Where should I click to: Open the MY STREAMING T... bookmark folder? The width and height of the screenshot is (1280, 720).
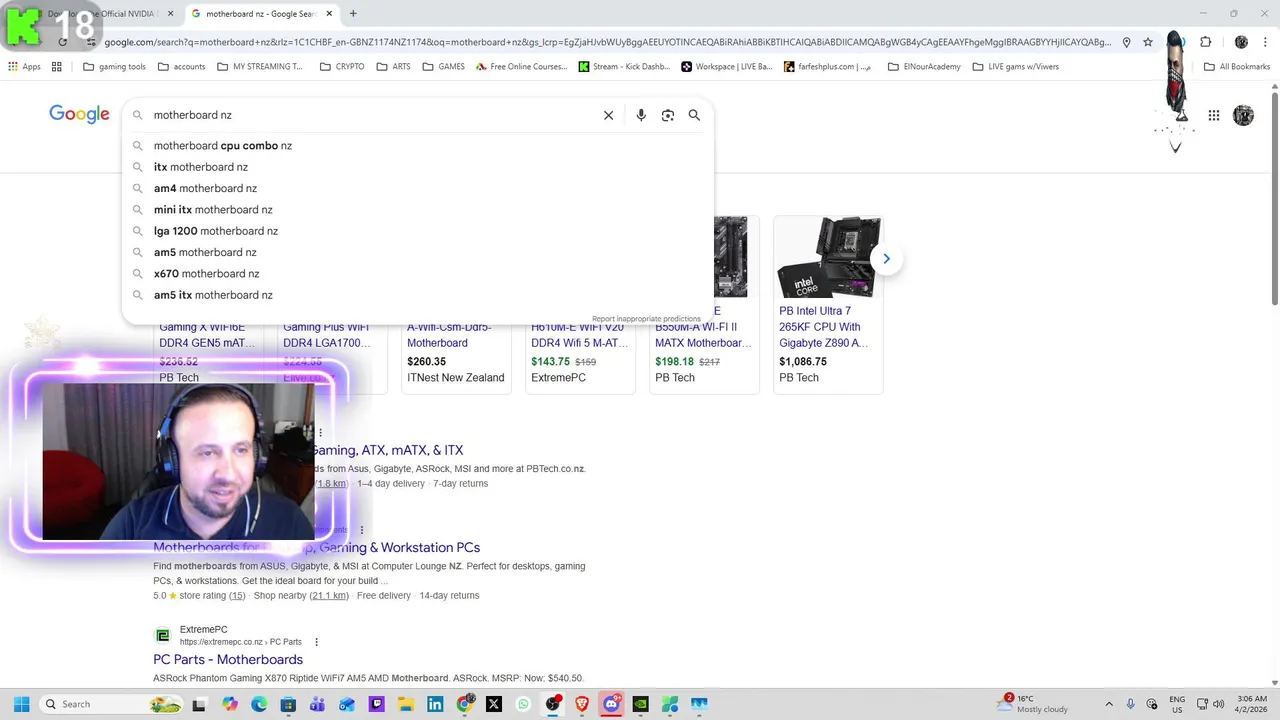coord(259,67)
